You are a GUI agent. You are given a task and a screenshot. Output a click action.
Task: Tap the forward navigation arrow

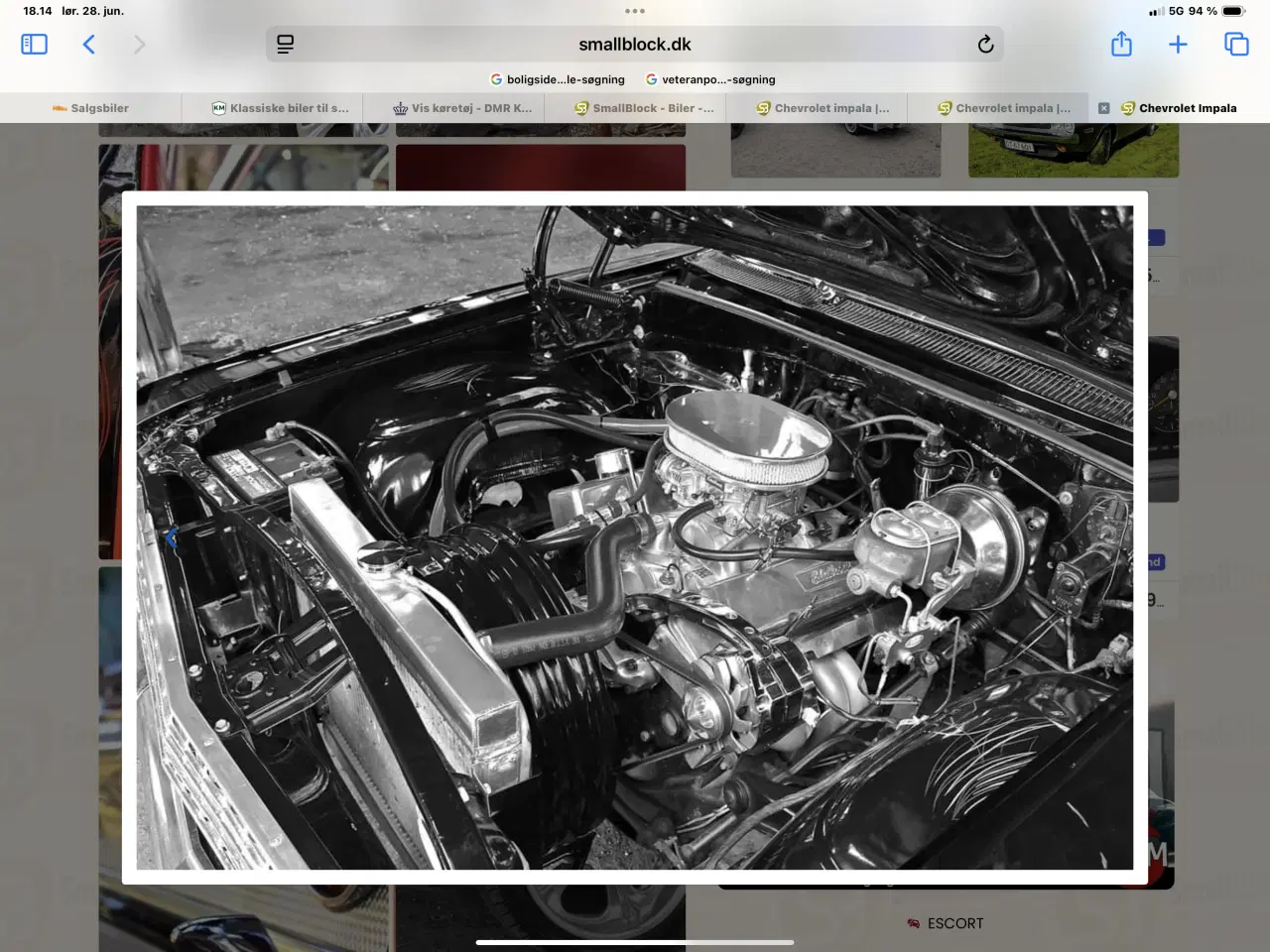click(139, 44)
